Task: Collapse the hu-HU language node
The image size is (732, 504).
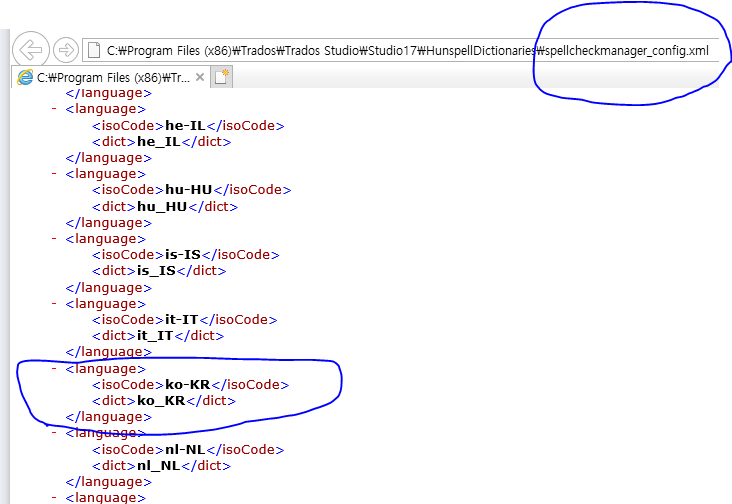Action: (54, 174)
